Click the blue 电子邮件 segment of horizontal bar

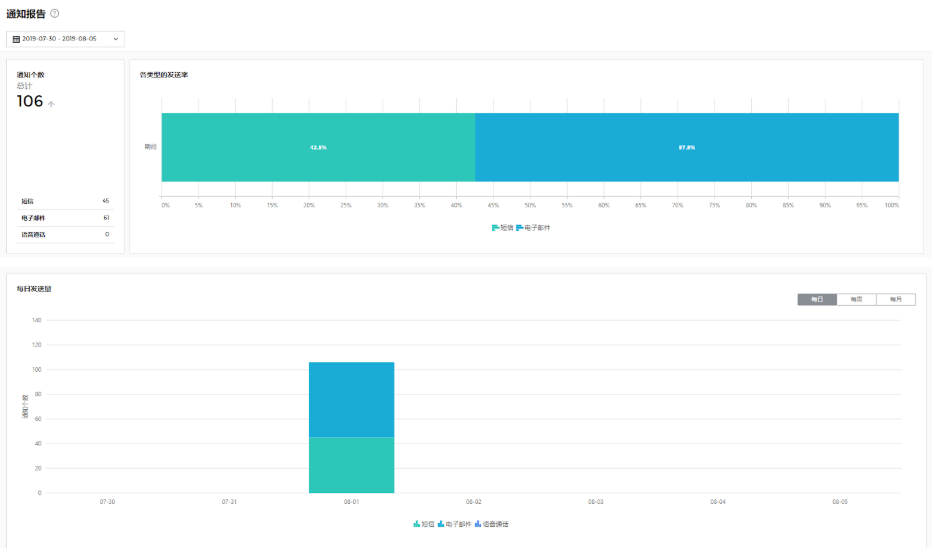coord(686,147)
